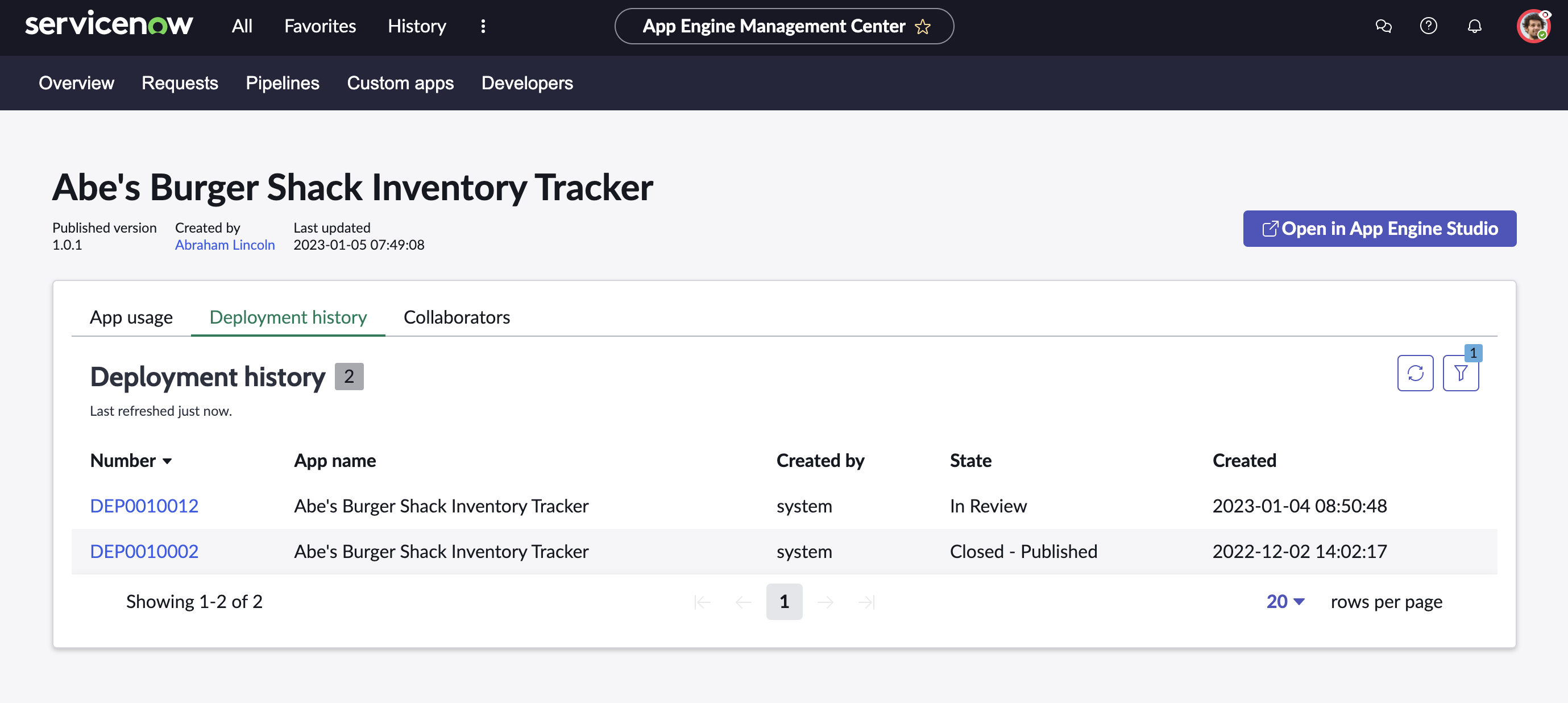Open the more options vertical dots menu
Screen dimensions: 1568x703
tap(483, 26)
